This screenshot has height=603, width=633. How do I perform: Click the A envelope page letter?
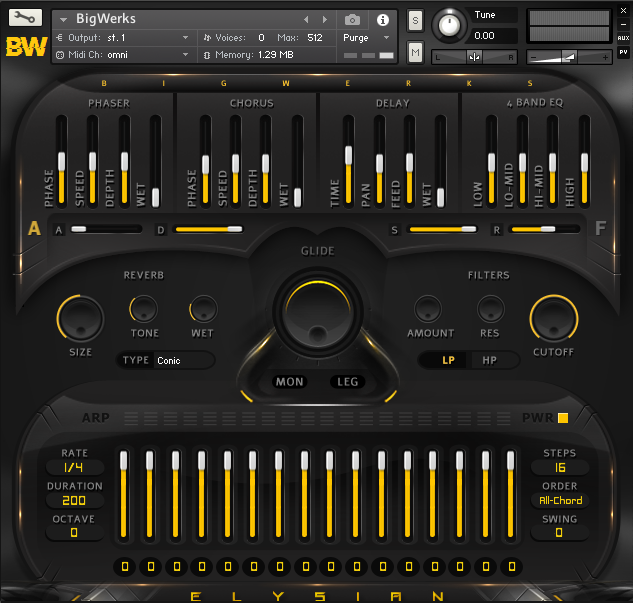point(34,228)
